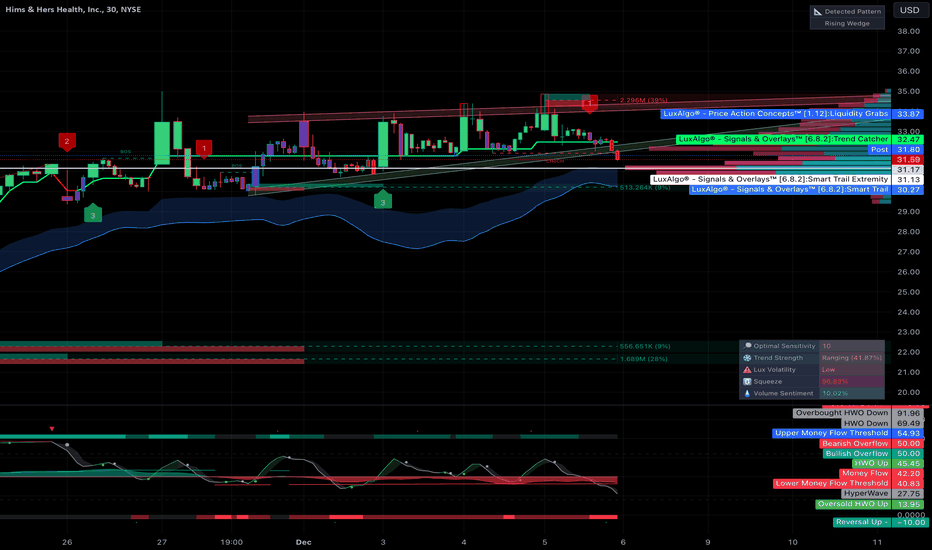The width and height of the screenshot is (932, 550).
Task: Select the Smart Trail Extremity label
Action: [770, 179]
